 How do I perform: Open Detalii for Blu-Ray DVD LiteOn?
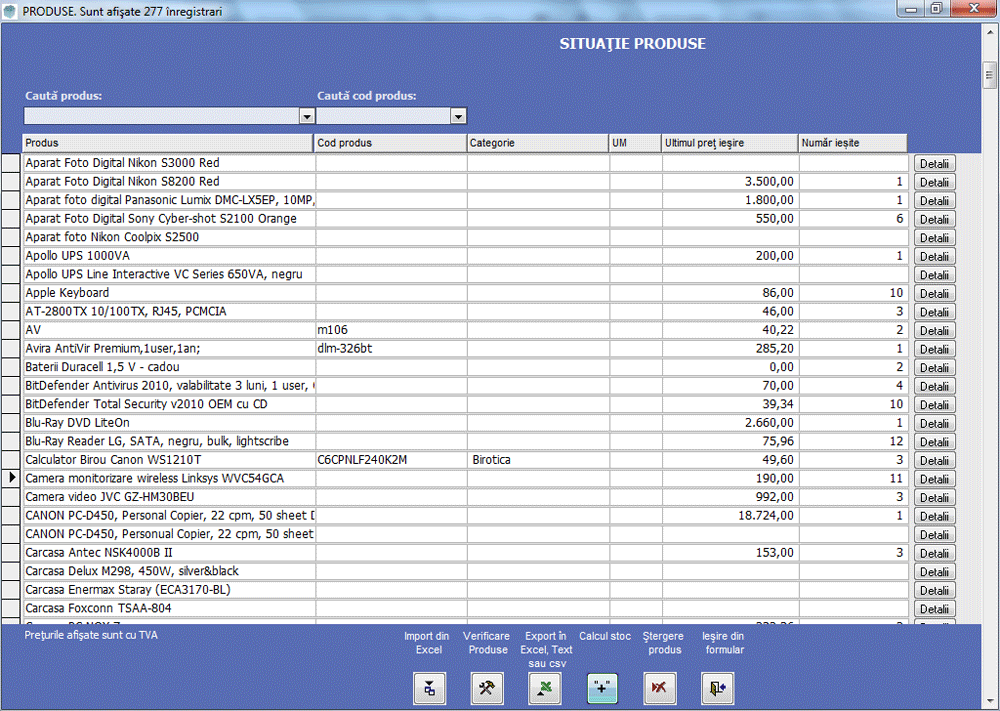934,423
